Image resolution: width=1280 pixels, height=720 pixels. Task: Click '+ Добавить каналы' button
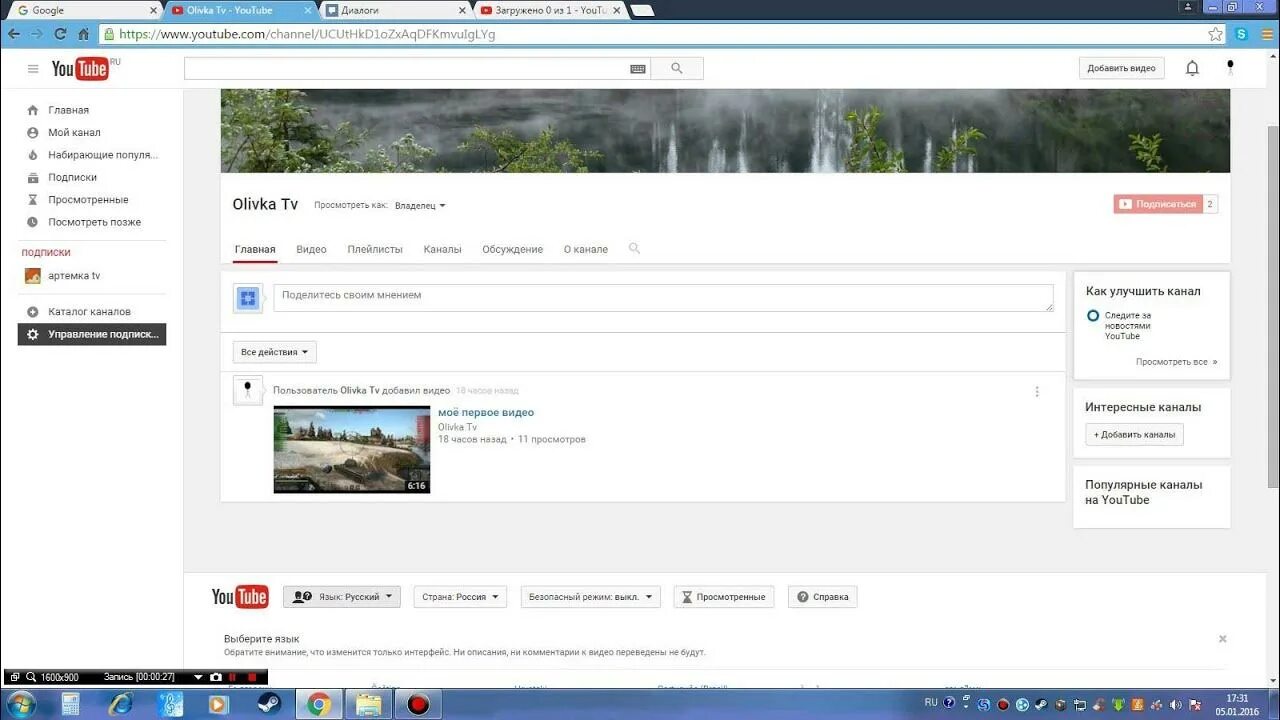[x=1134, y=435]
